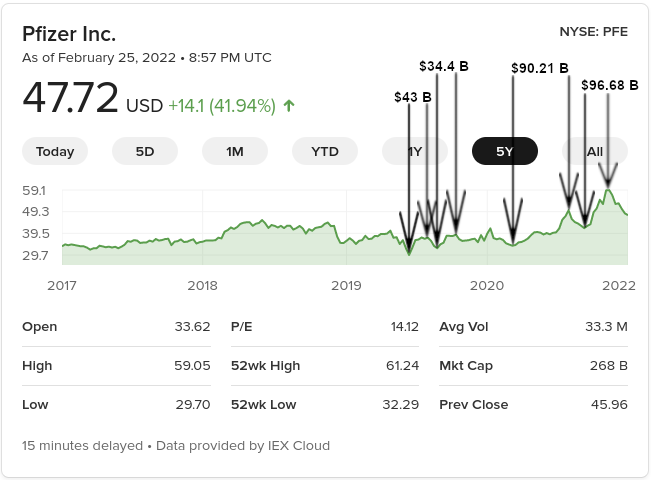Select the 5Y range tab
This screenshot has height=480, width=651.
[505, 151]
